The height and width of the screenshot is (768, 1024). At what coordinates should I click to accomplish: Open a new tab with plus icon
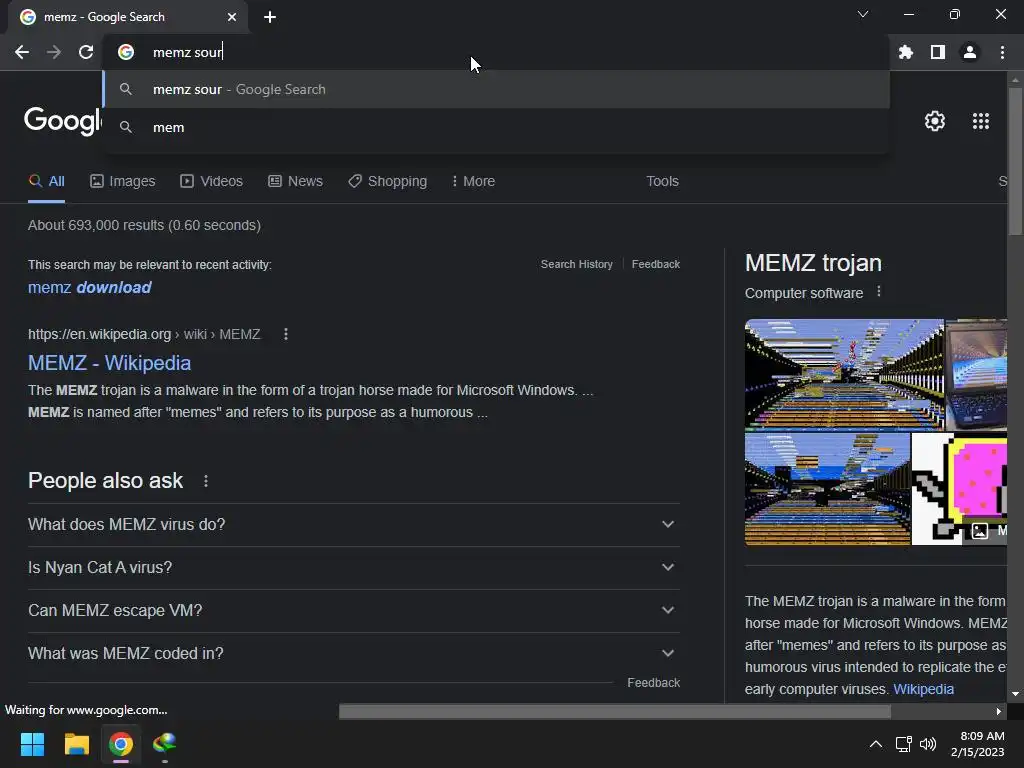270,17
